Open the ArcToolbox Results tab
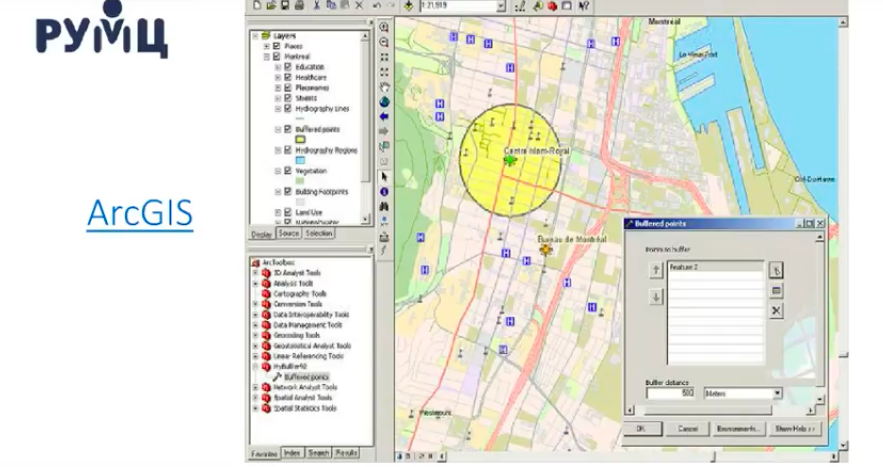This screenshot has height=467, width=883. coord(346,453)
